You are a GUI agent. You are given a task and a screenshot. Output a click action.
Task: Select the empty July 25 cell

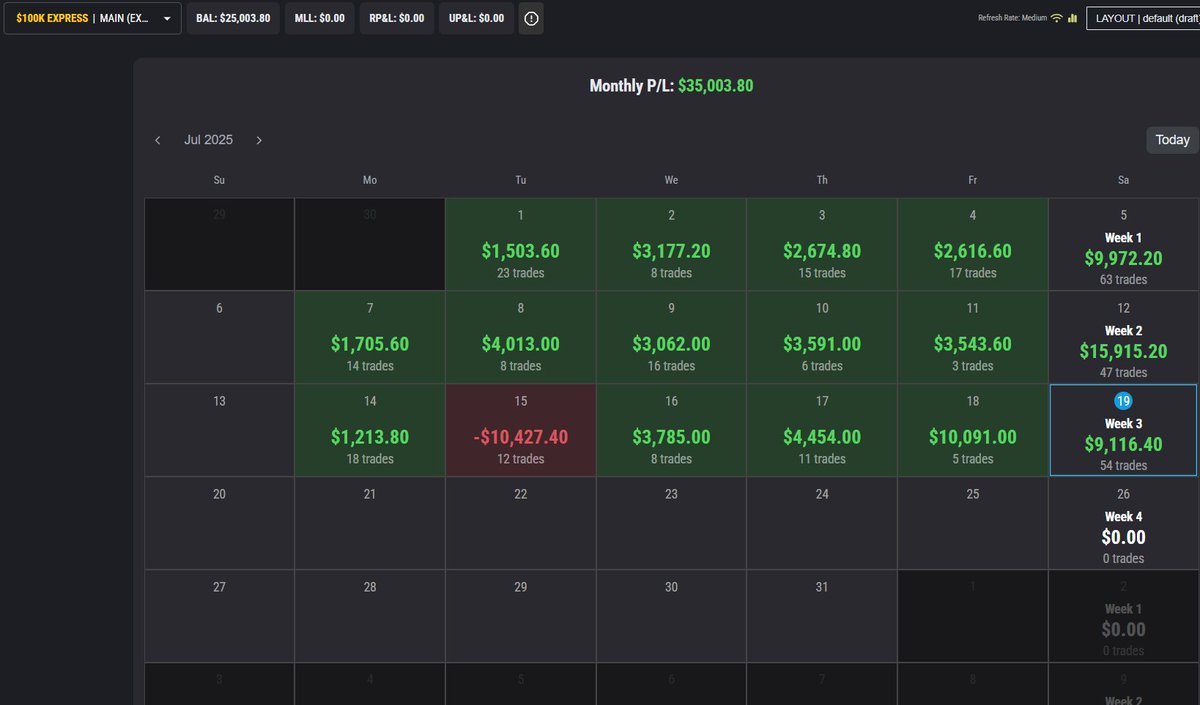973,523
